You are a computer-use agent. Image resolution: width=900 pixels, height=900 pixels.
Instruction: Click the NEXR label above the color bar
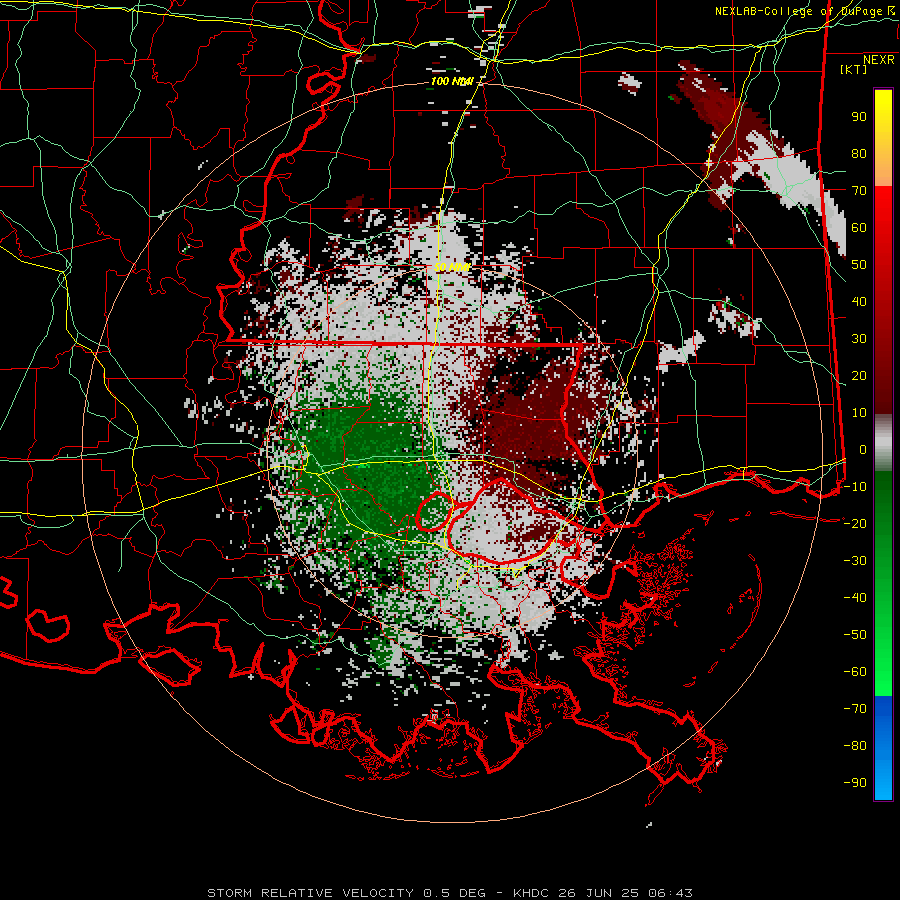click(x=879, y=60)
